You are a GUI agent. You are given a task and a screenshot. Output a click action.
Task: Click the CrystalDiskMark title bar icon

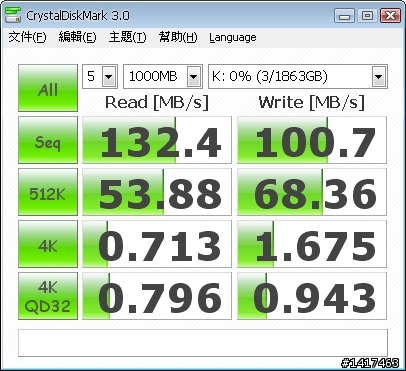pos(13,15)
